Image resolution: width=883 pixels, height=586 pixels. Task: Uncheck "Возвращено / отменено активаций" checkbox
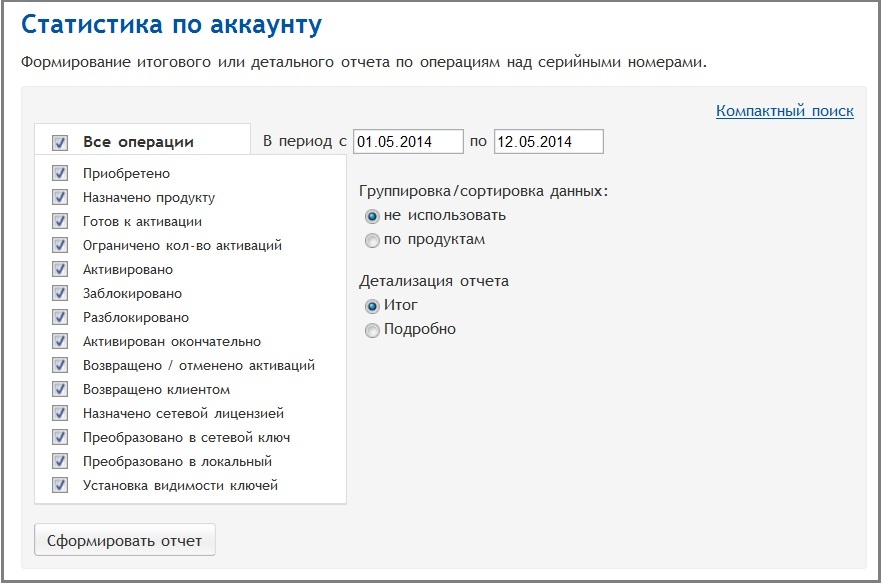60,365
